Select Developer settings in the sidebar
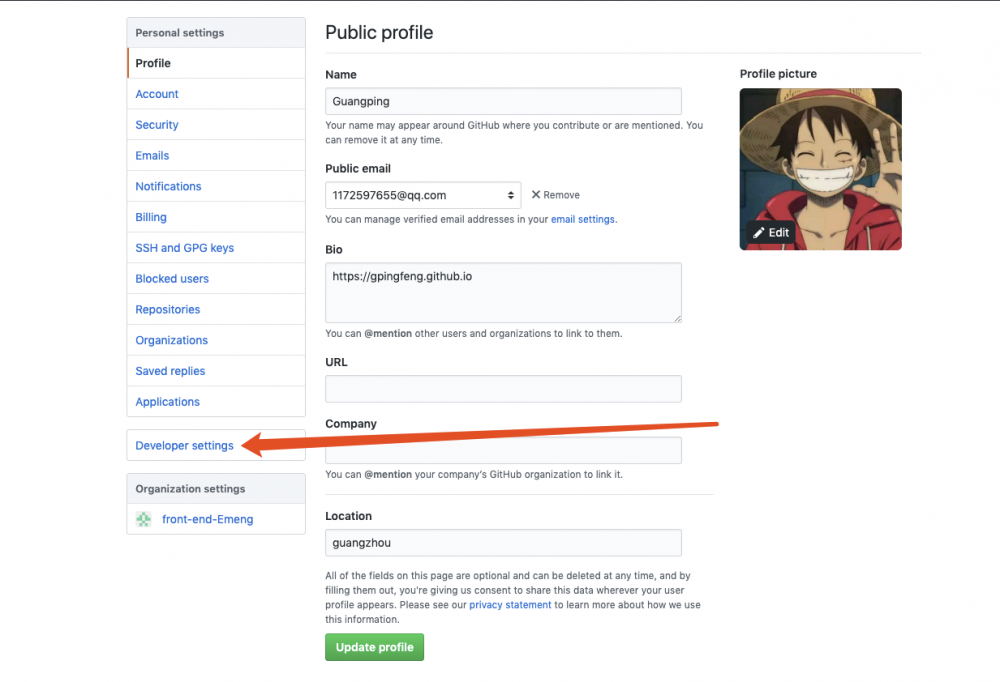Image resolution: width=1000 pixels, height=682 pixels. pyautogui.click(x=184, y=444)
